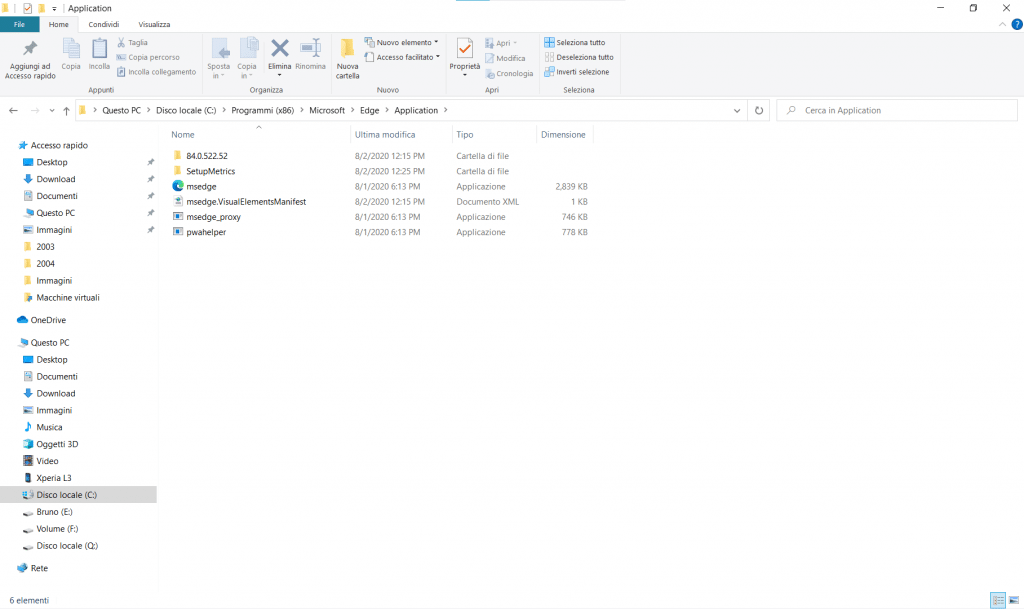This screenshot has height=609, width=1024.
Task: Select OneDrive in navigation pane
Action: [x=48, y=320]
